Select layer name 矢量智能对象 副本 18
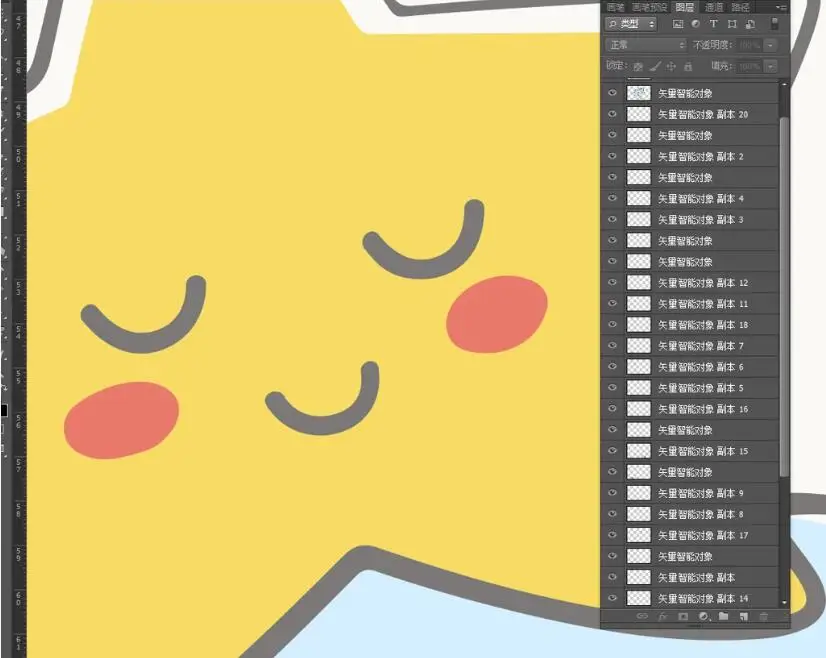This screenshot has height=658, width=826. point(703,325)
